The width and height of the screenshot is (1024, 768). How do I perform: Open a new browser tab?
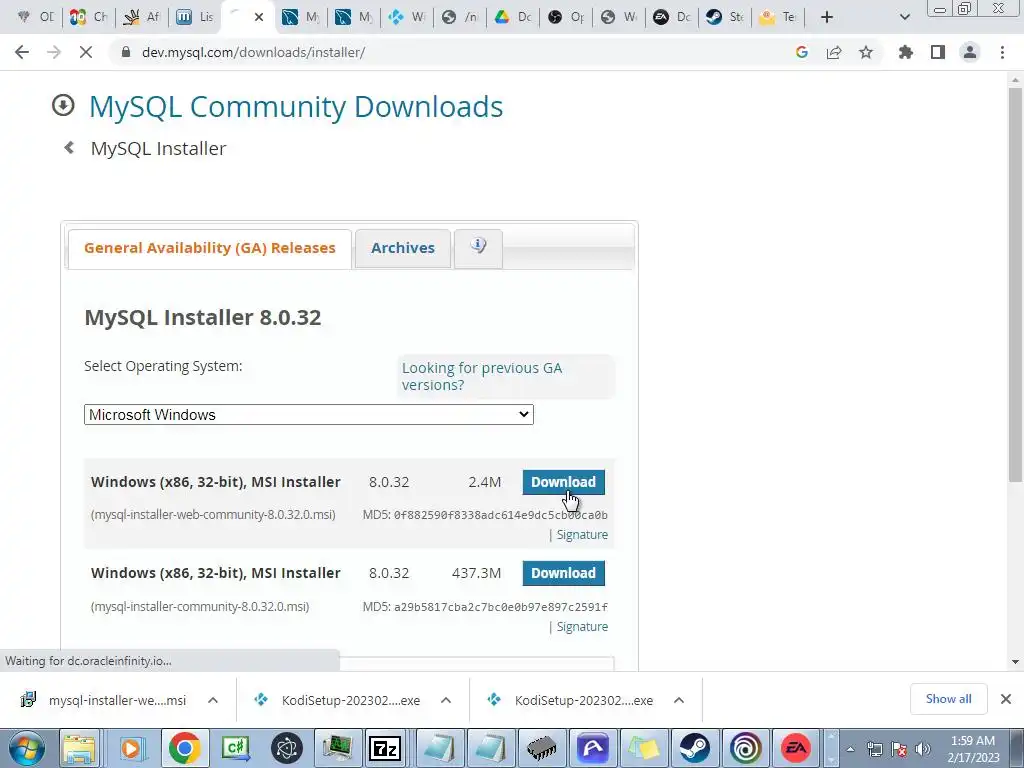coord(827,17)
